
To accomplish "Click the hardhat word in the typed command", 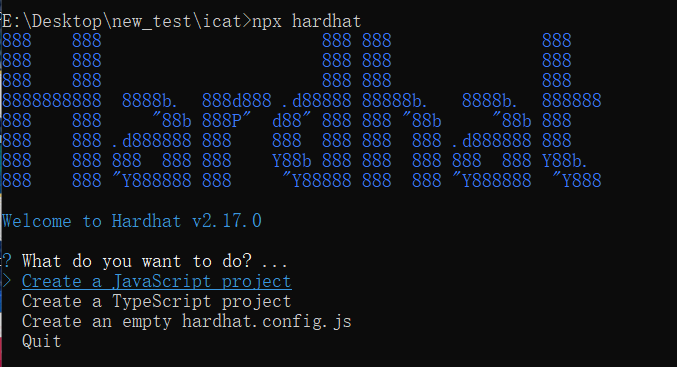I will 326,21.
